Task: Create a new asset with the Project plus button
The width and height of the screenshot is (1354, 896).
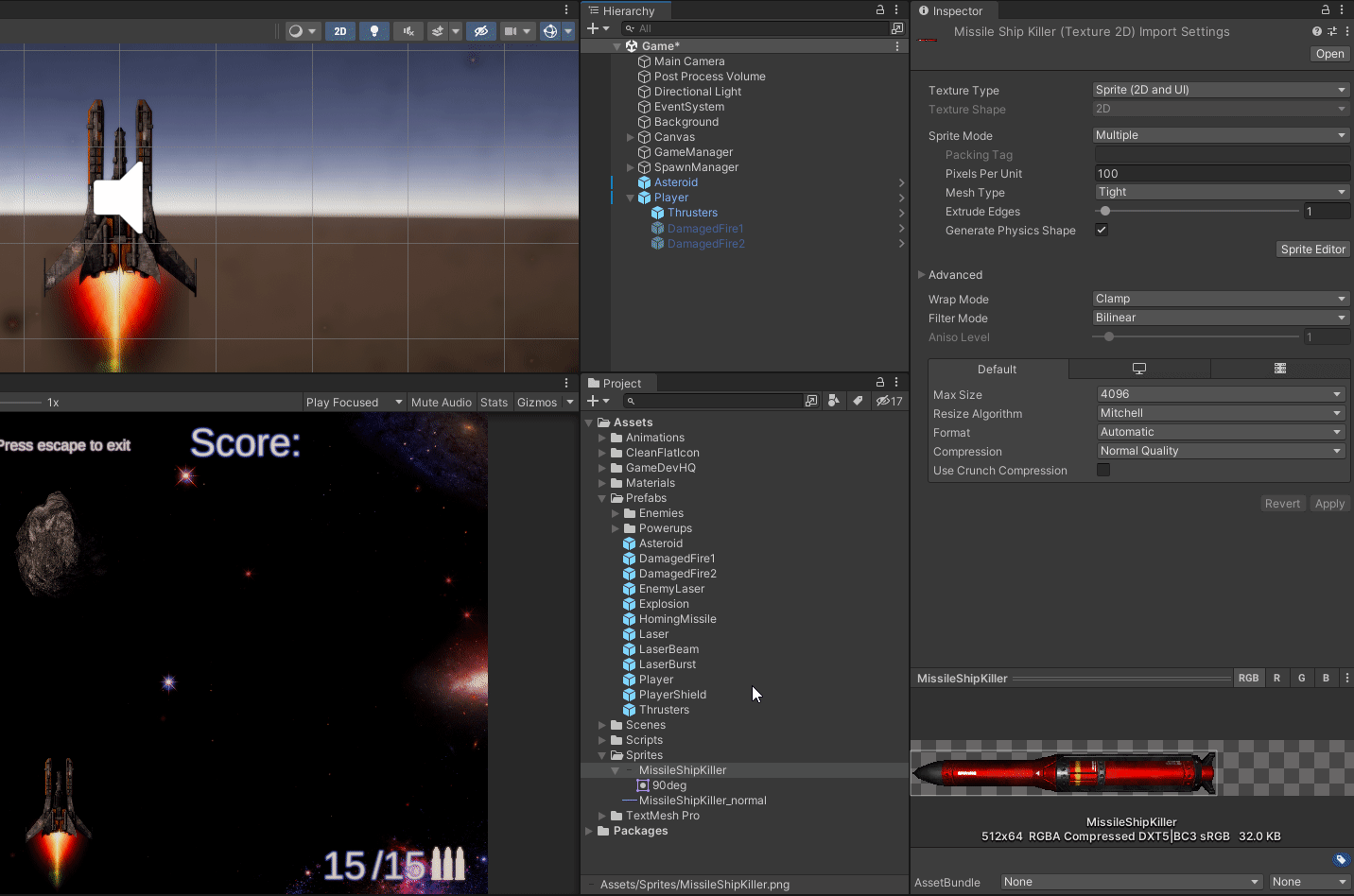Action: point(598,401)
